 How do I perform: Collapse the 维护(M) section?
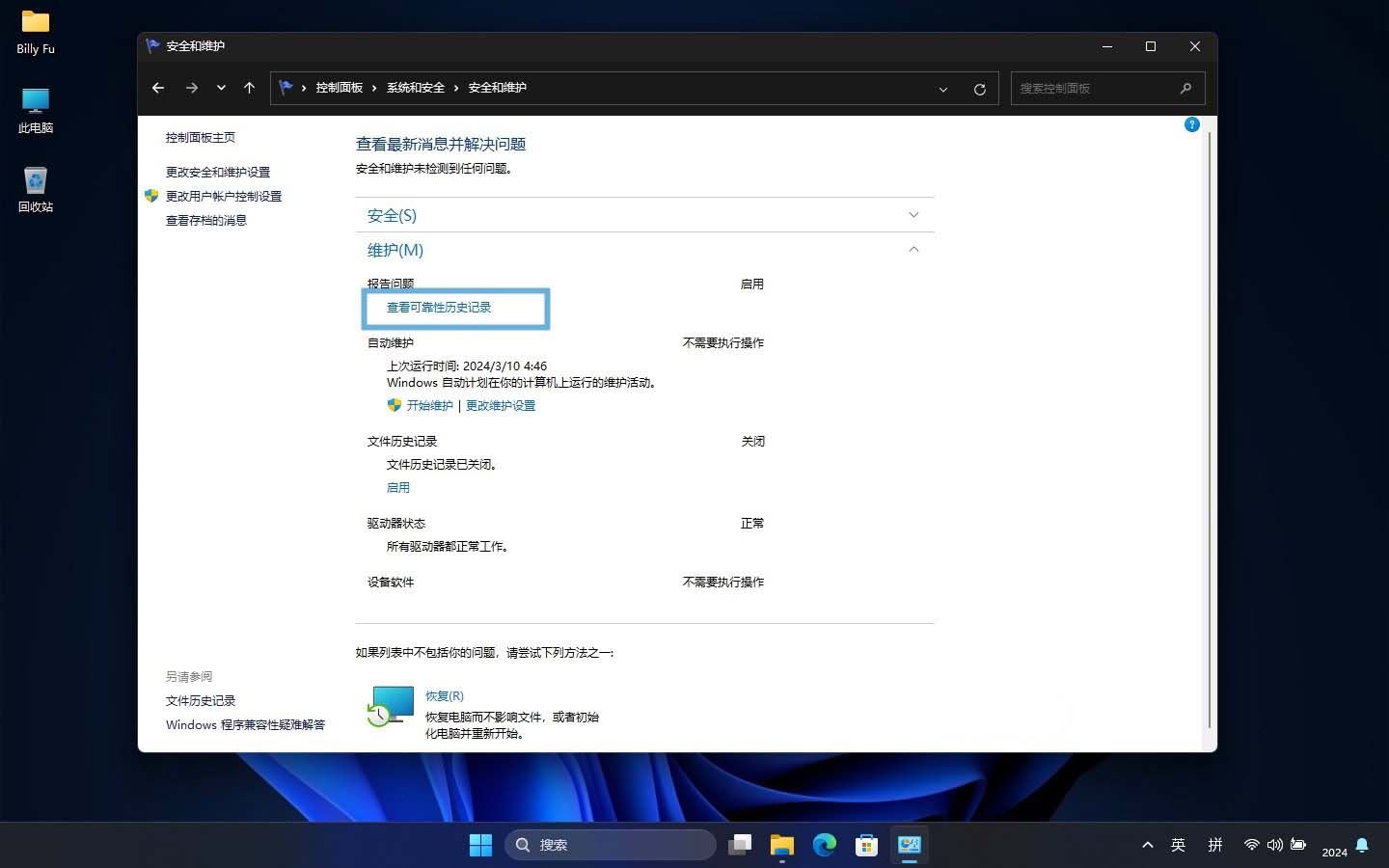click(912, 249)
